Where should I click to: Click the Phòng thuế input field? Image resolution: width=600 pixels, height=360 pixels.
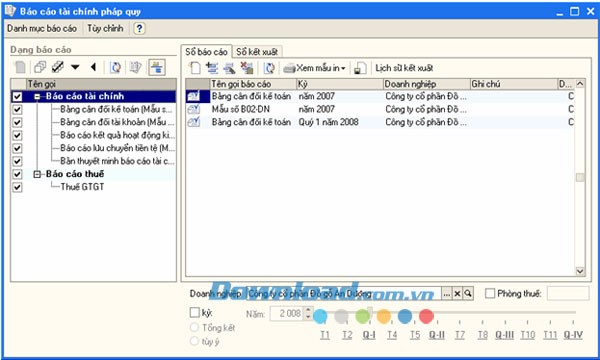click(568, 293)
